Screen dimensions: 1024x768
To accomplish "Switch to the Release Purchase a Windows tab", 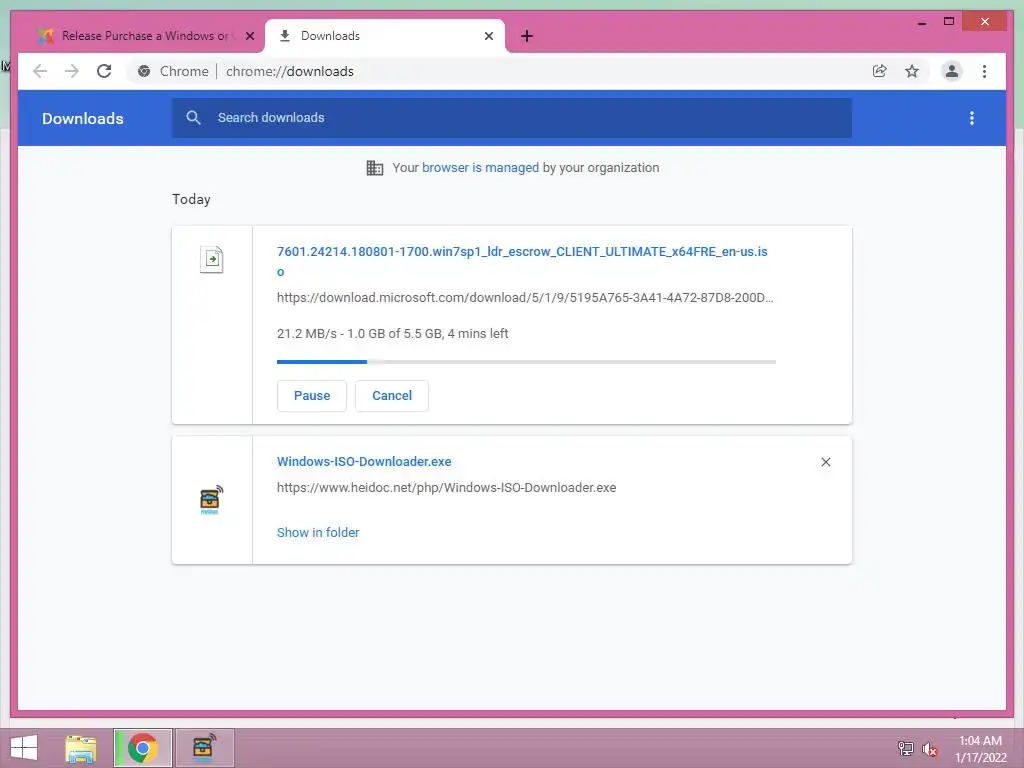I will click(x=144, y=36).
